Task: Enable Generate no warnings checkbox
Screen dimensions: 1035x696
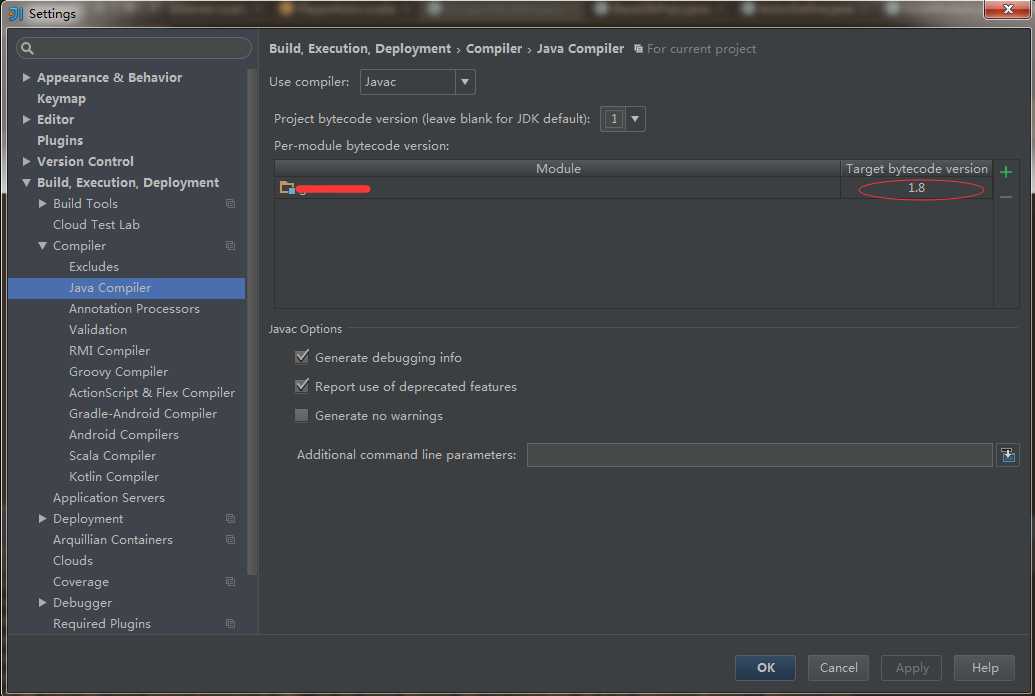Action: pyautogui.click(x=302, y=415)
